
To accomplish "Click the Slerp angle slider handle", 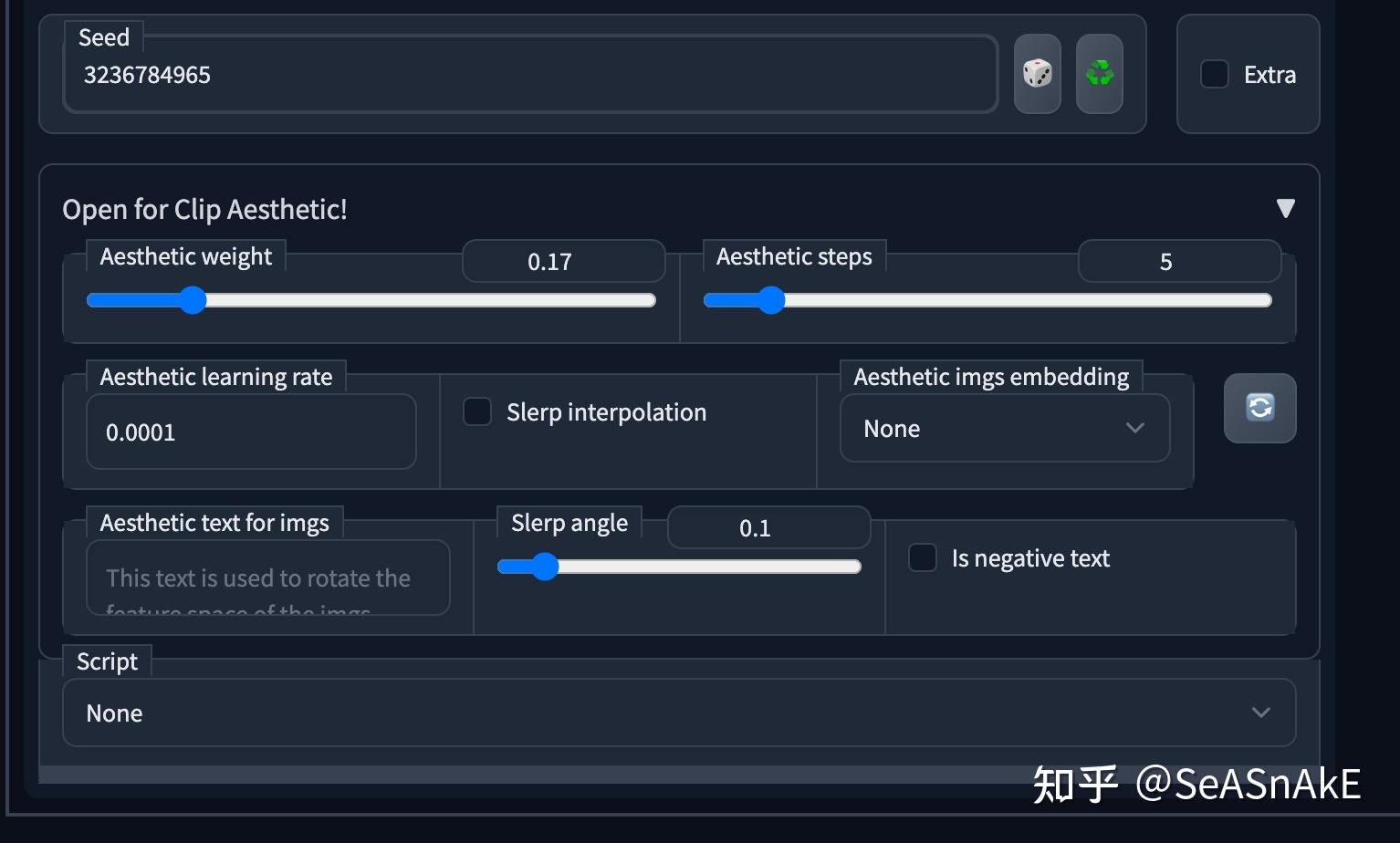I will [545, 567].
